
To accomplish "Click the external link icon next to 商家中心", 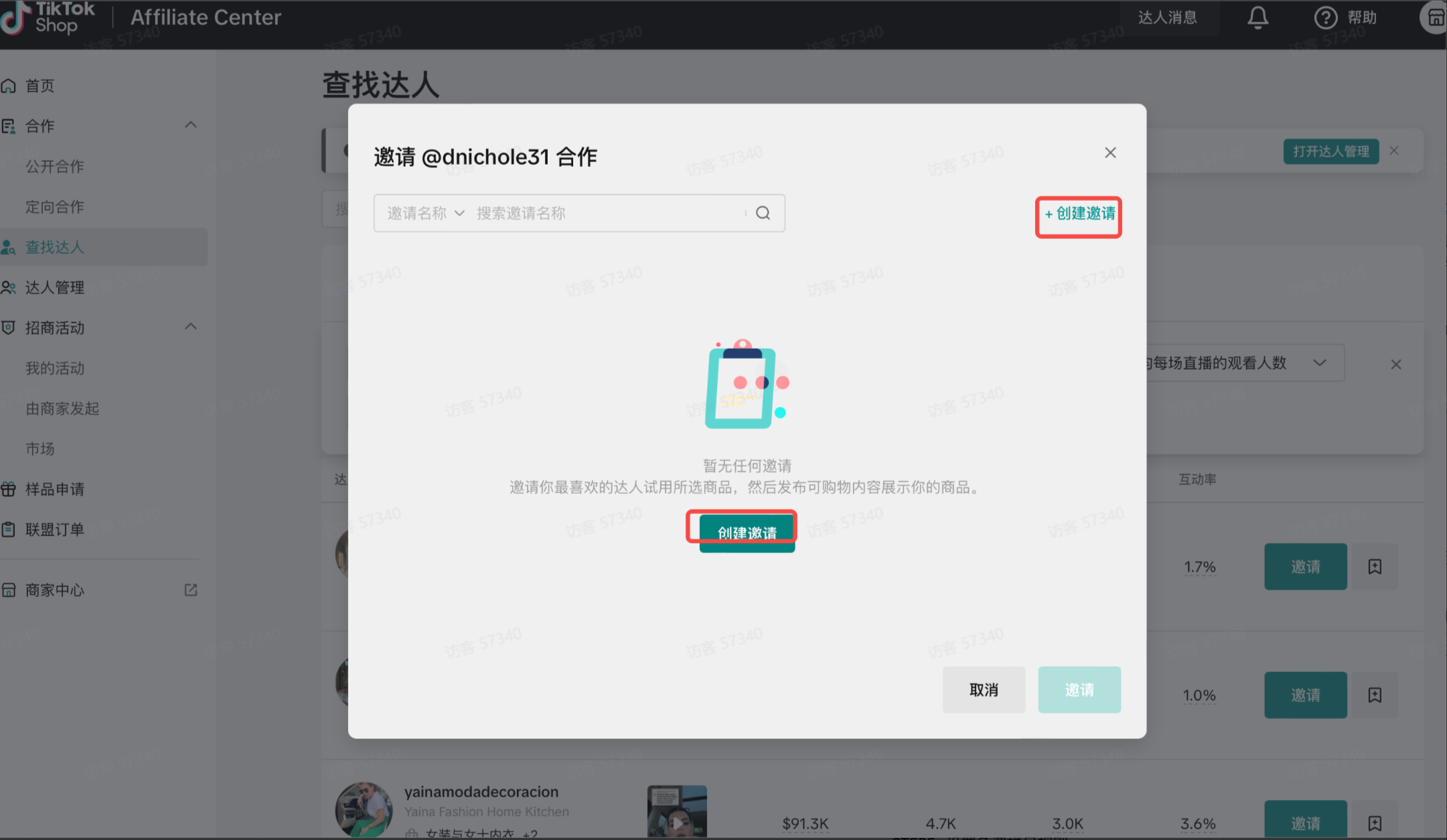I will coord(191,590).
